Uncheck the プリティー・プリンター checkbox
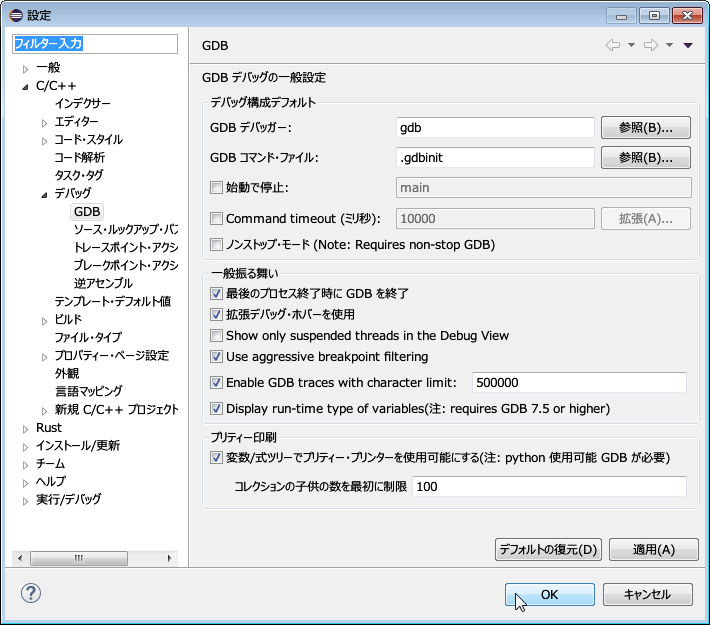Image resolution: width=710 pixels, height=625 pixels. (x=216, y=457)
